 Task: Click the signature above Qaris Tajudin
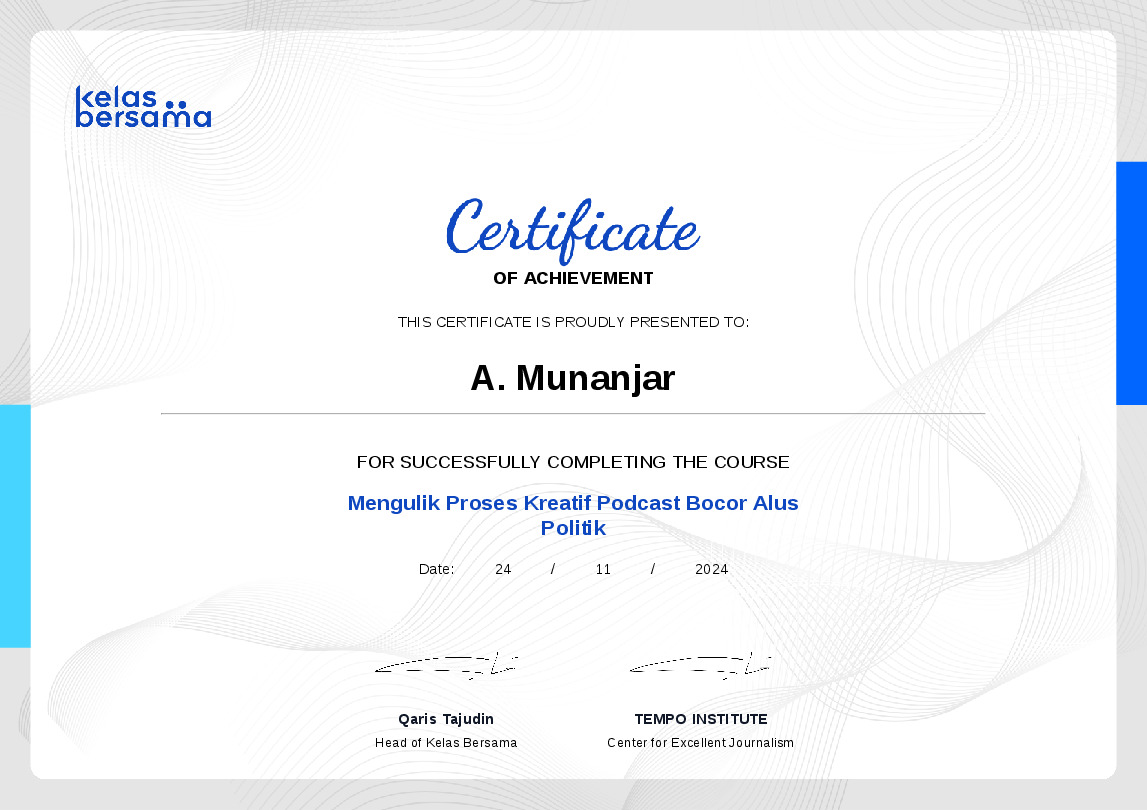446,666
